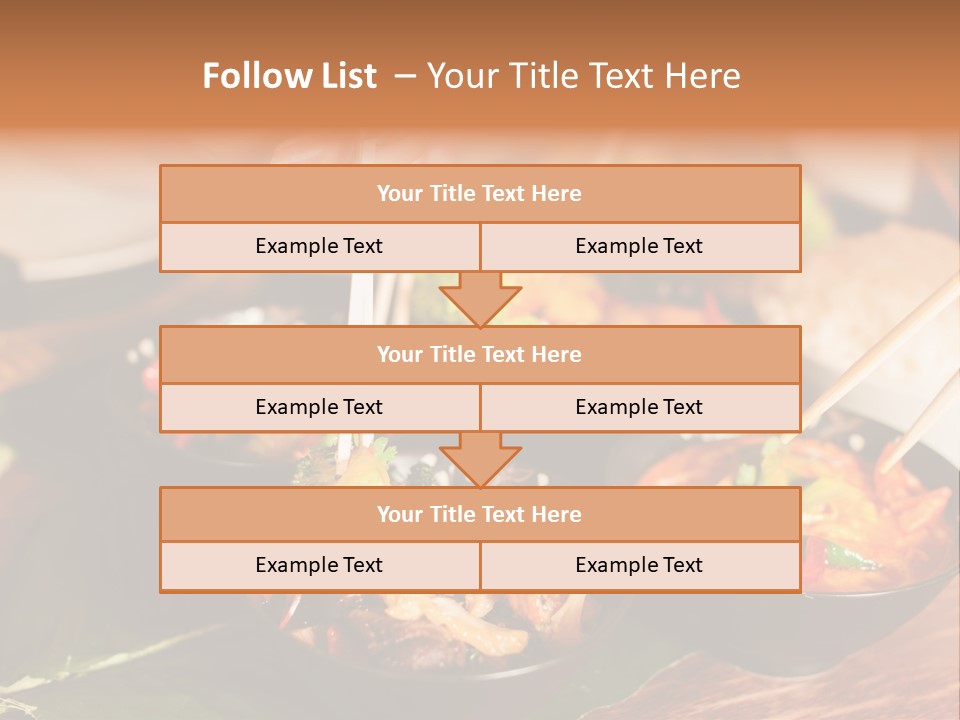
Task: Select the bottom block's title header bar
Action: point(480,514)
